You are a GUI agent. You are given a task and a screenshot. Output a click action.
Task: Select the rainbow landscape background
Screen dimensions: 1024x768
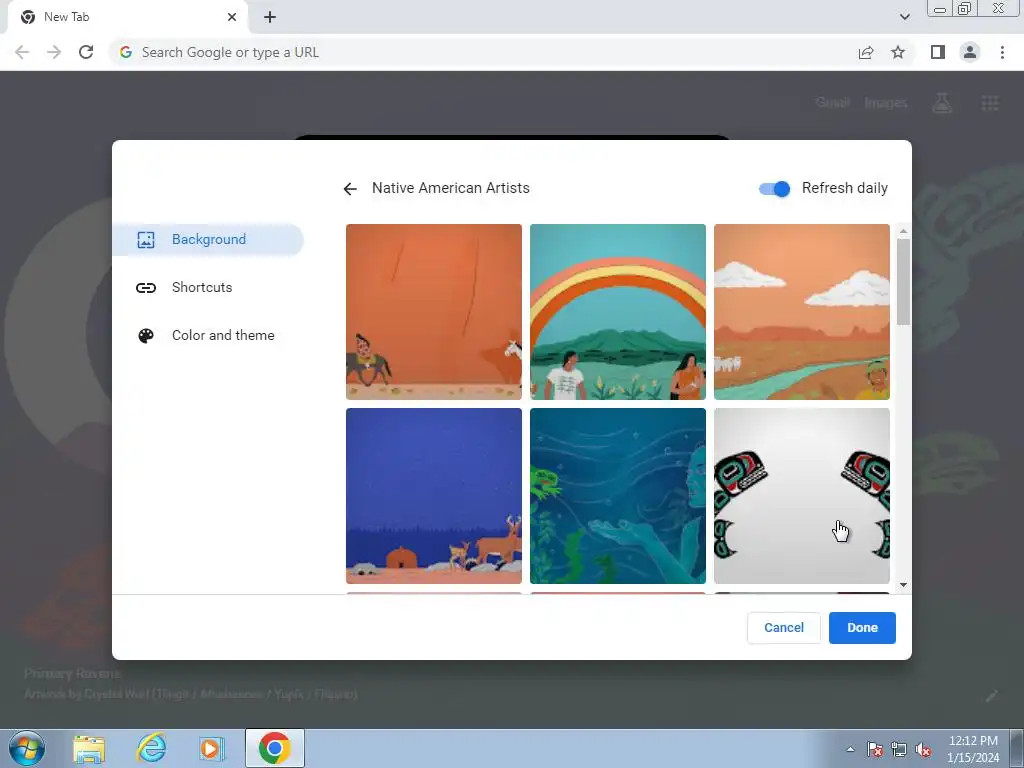pos(618,312)
